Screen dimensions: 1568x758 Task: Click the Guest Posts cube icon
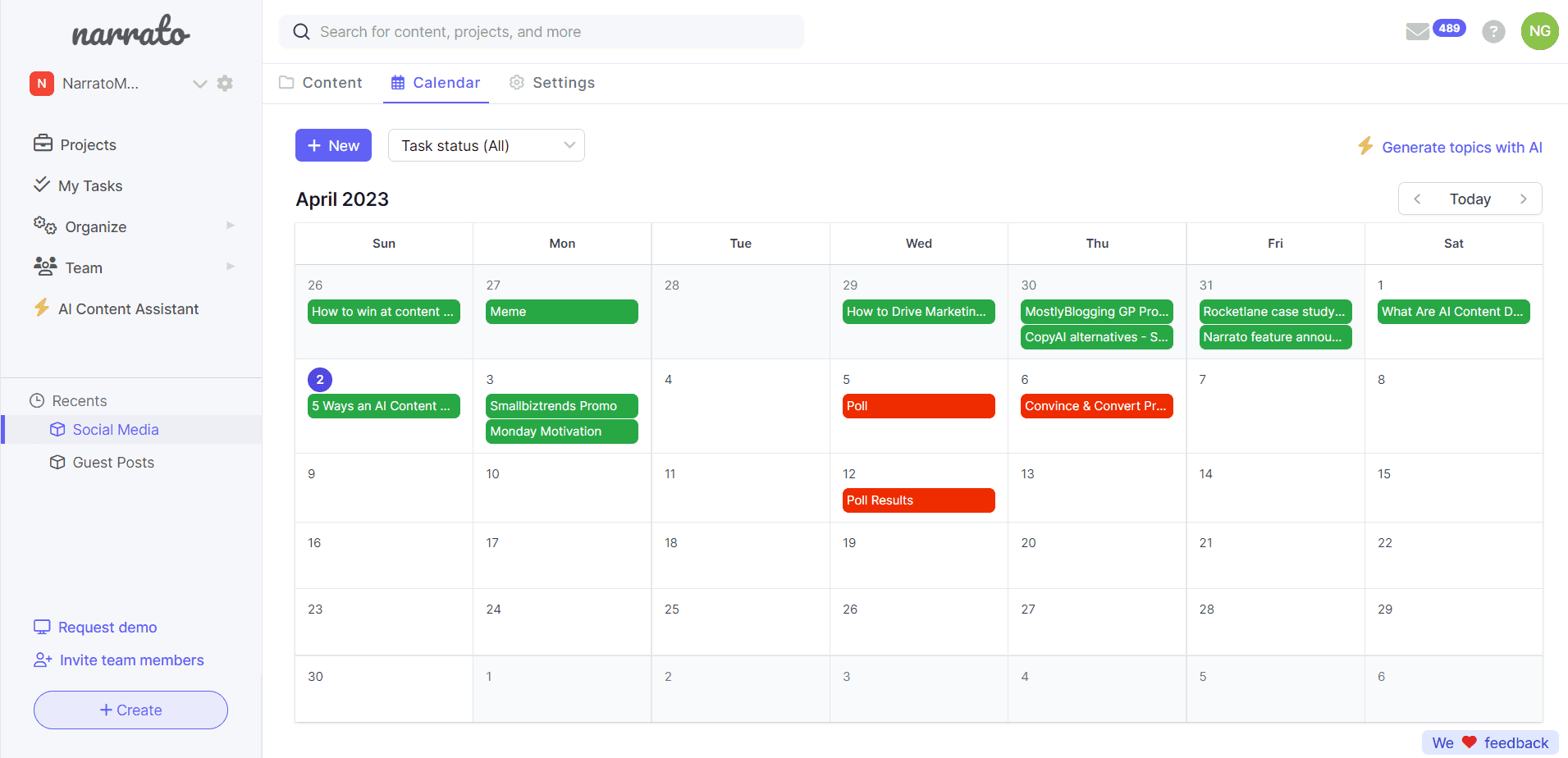pos(57,462)
